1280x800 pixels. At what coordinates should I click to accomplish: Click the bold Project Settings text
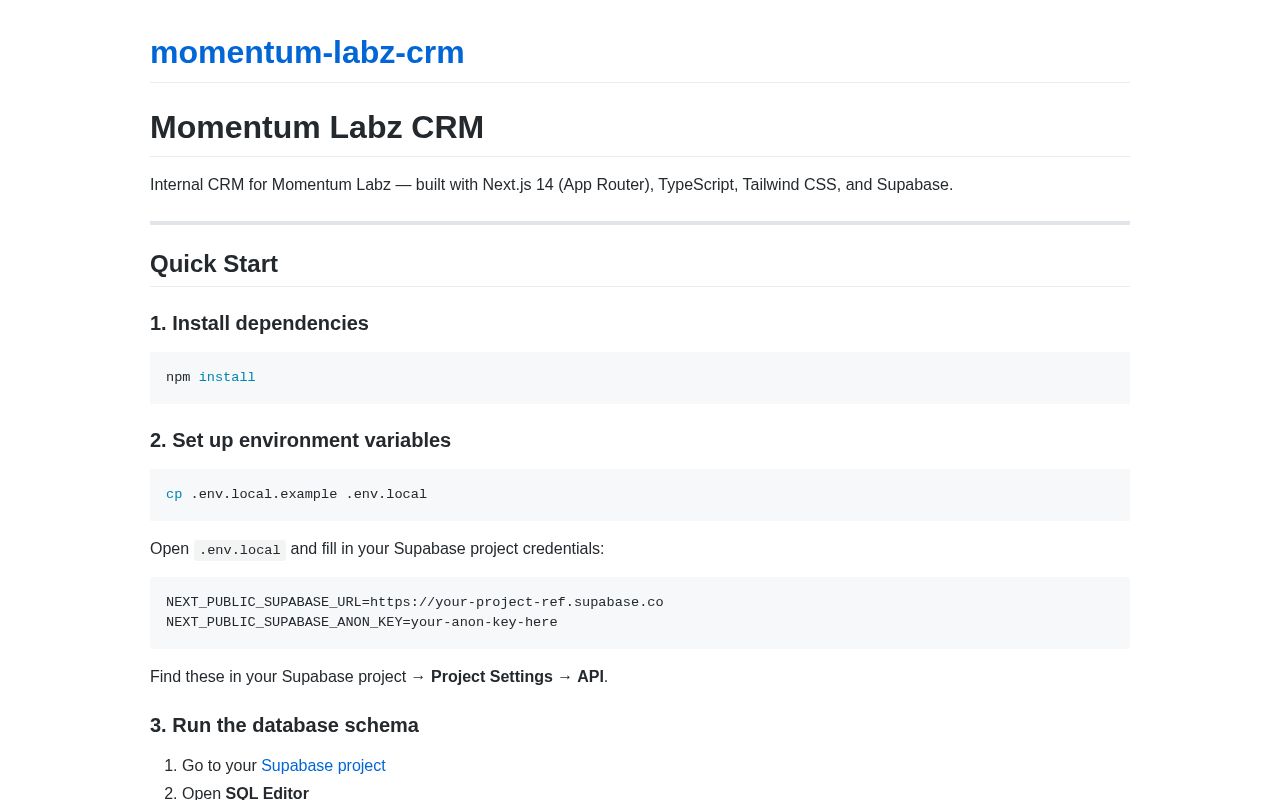click(x=492, y=677)
